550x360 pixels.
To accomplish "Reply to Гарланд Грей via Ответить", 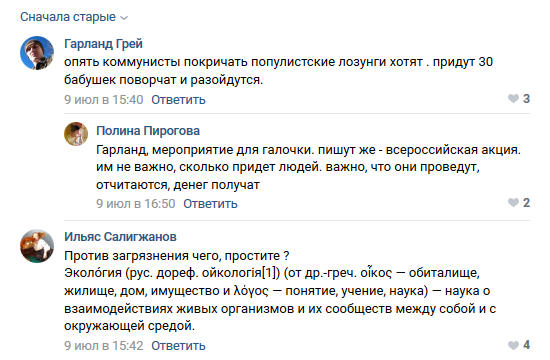I will point(178,100).
